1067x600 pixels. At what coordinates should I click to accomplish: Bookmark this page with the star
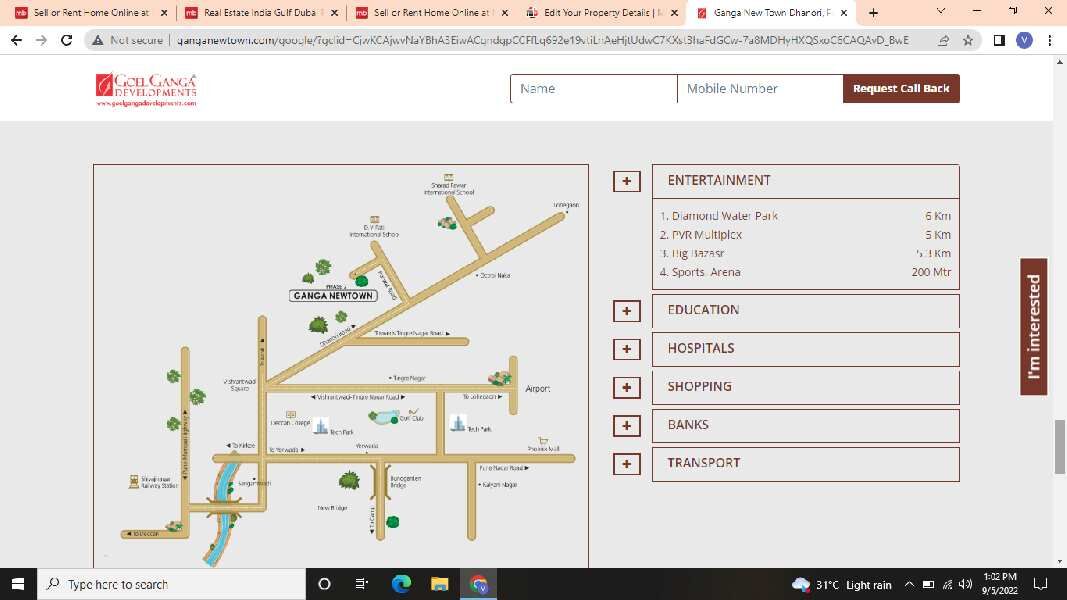point(968,40)
